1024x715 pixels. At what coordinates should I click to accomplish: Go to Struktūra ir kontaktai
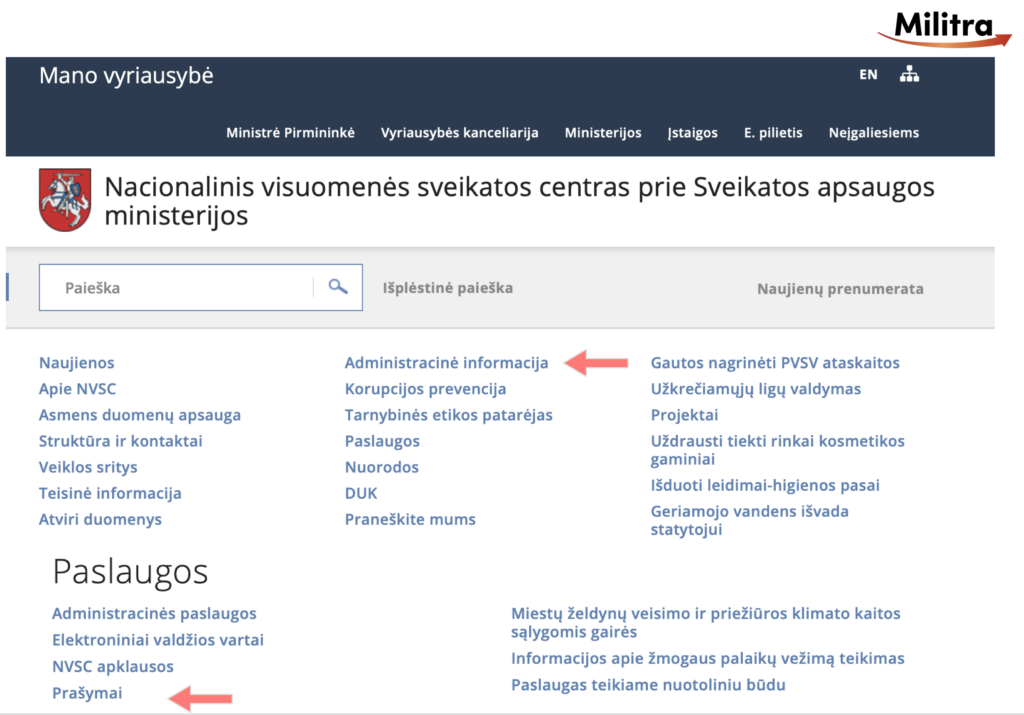(121, 441)
